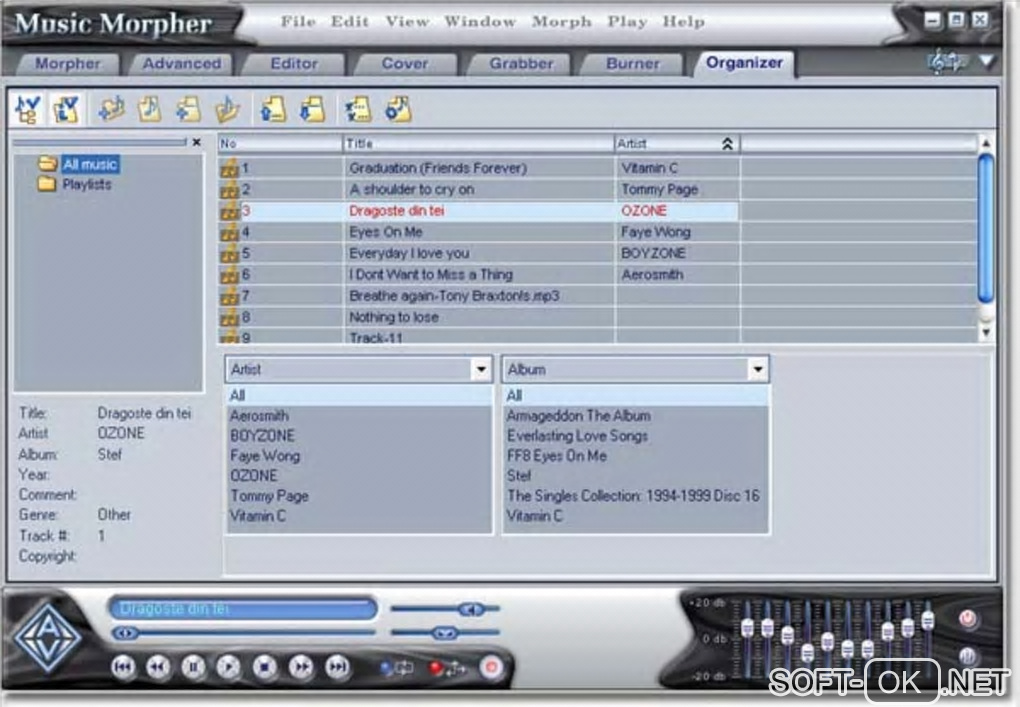This screenshot has width=1020, height=707.
Task: Click the Artist column sort arrows
Action: click(727, 144)
